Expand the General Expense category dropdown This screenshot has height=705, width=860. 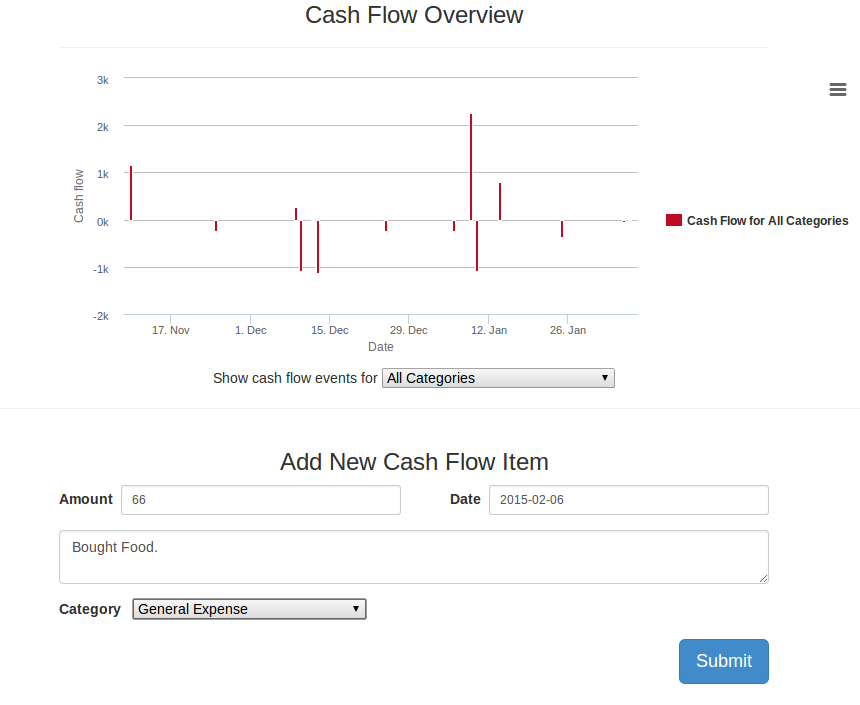pos(249,609)
